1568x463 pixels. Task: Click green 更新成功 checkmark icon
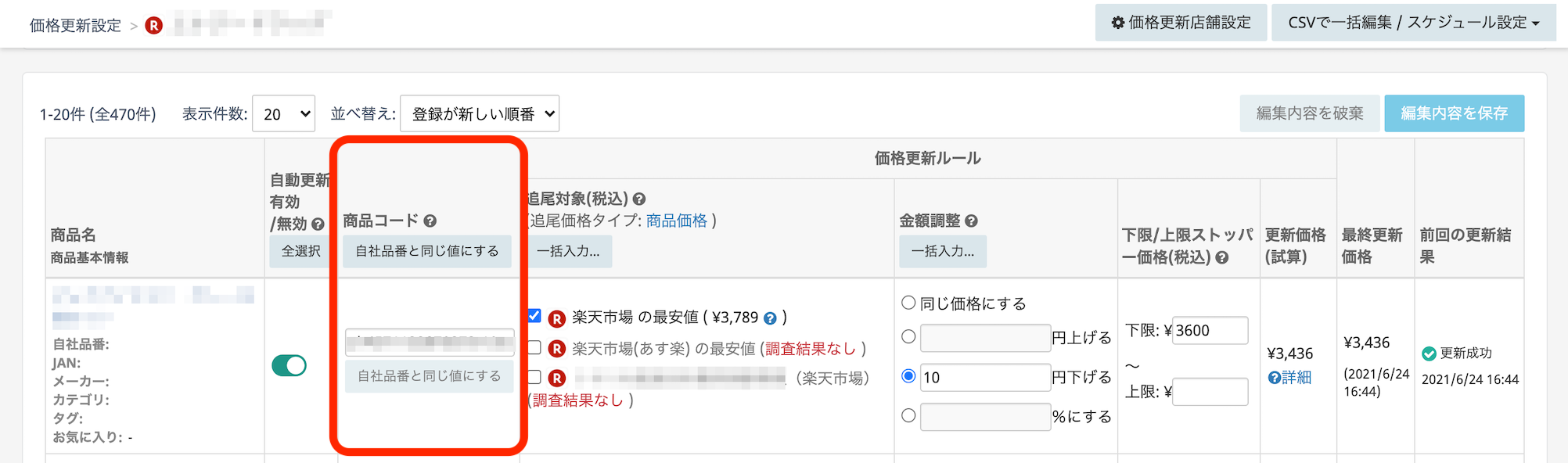pos(1429,354)
